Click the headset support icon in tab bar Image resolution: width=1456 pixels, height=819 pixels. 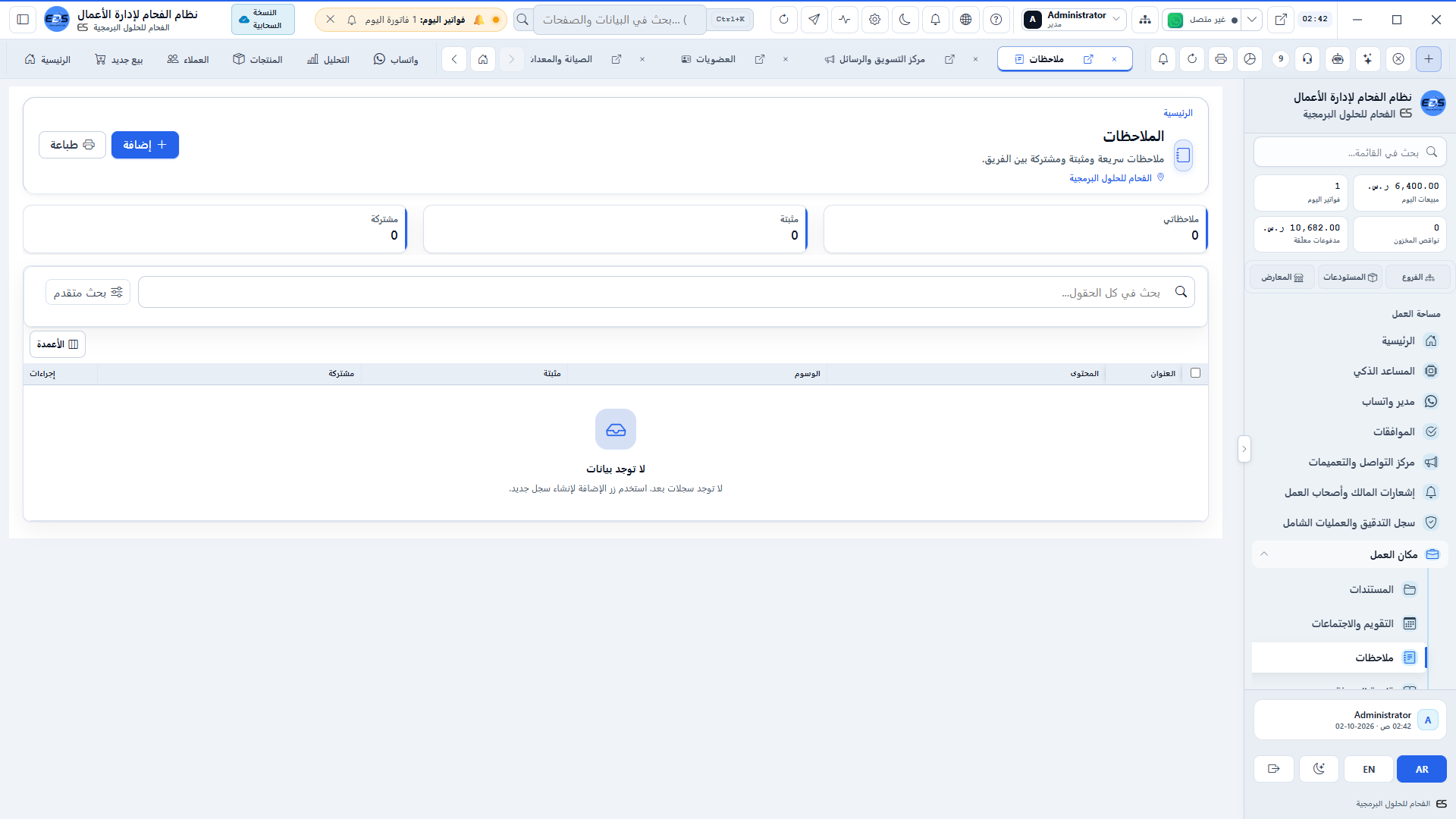coord(1308,59)
